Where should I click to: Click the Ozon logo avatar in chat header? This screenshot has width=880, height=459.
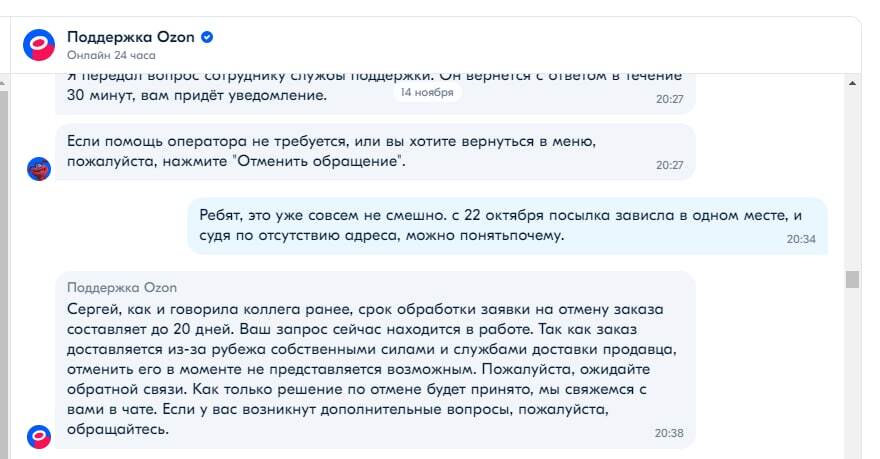[x=39, y=45]
